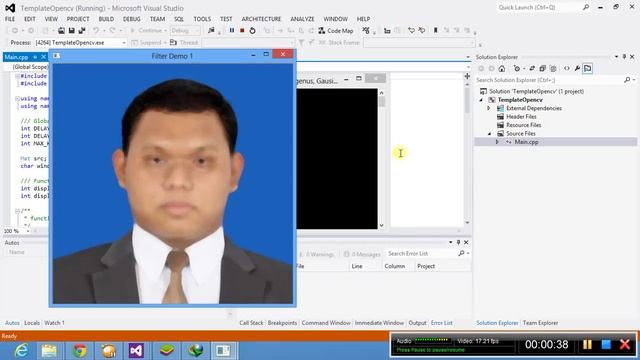Screen dimensions: 640x360
Task: Stop debugging with red square button
Action: click(x=242, y=31)
